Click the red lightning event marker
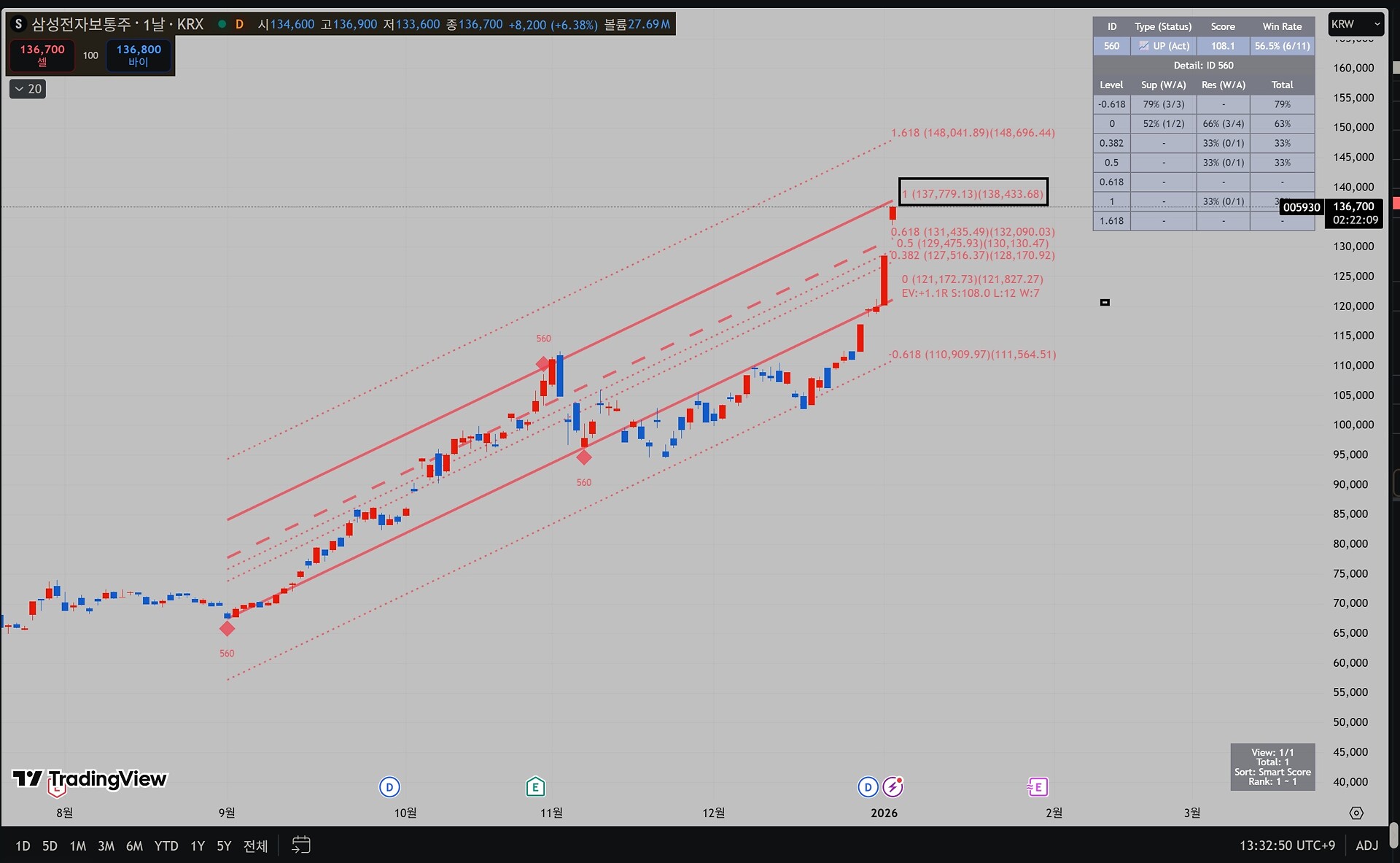The image size is (1400, 863). [892, 787]
